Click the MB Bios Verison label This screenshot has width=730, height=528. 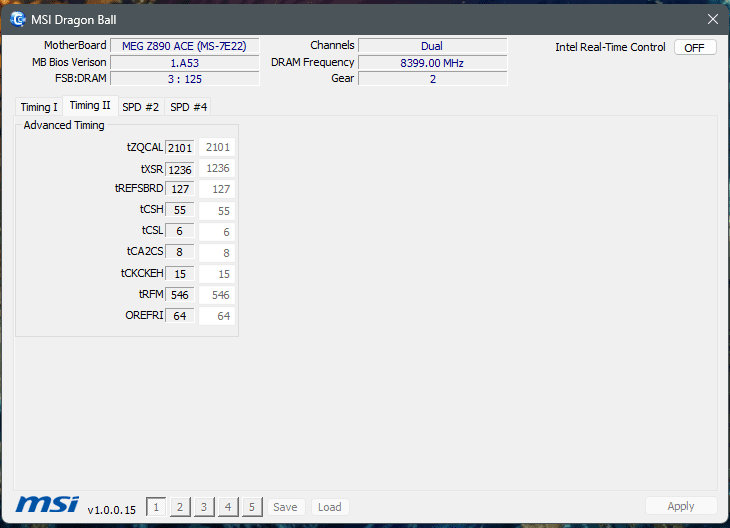point(69,62)
